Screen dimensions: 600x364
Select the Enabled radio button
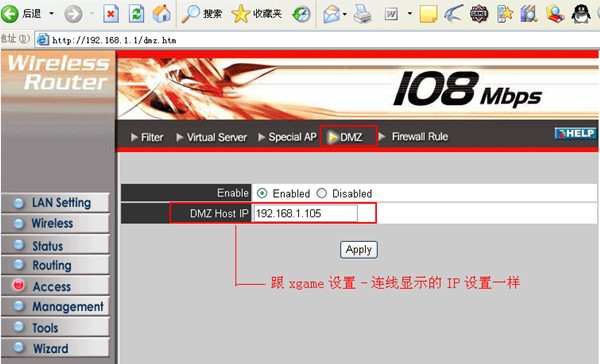tap(262, 193)
